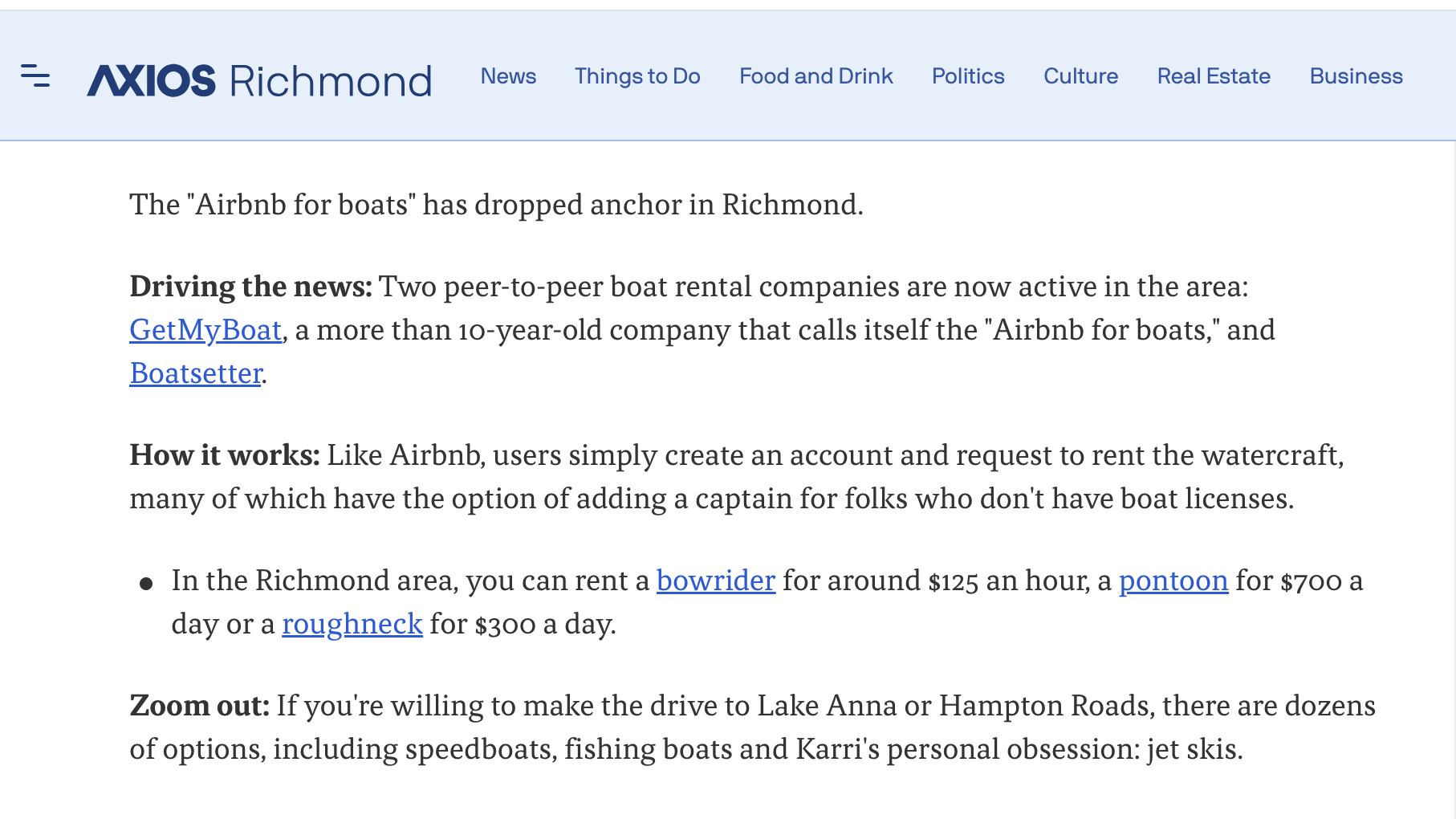Follow the GetMyBoat link
This screenshot has height=819, width=1456.
(x=205, y=330)
